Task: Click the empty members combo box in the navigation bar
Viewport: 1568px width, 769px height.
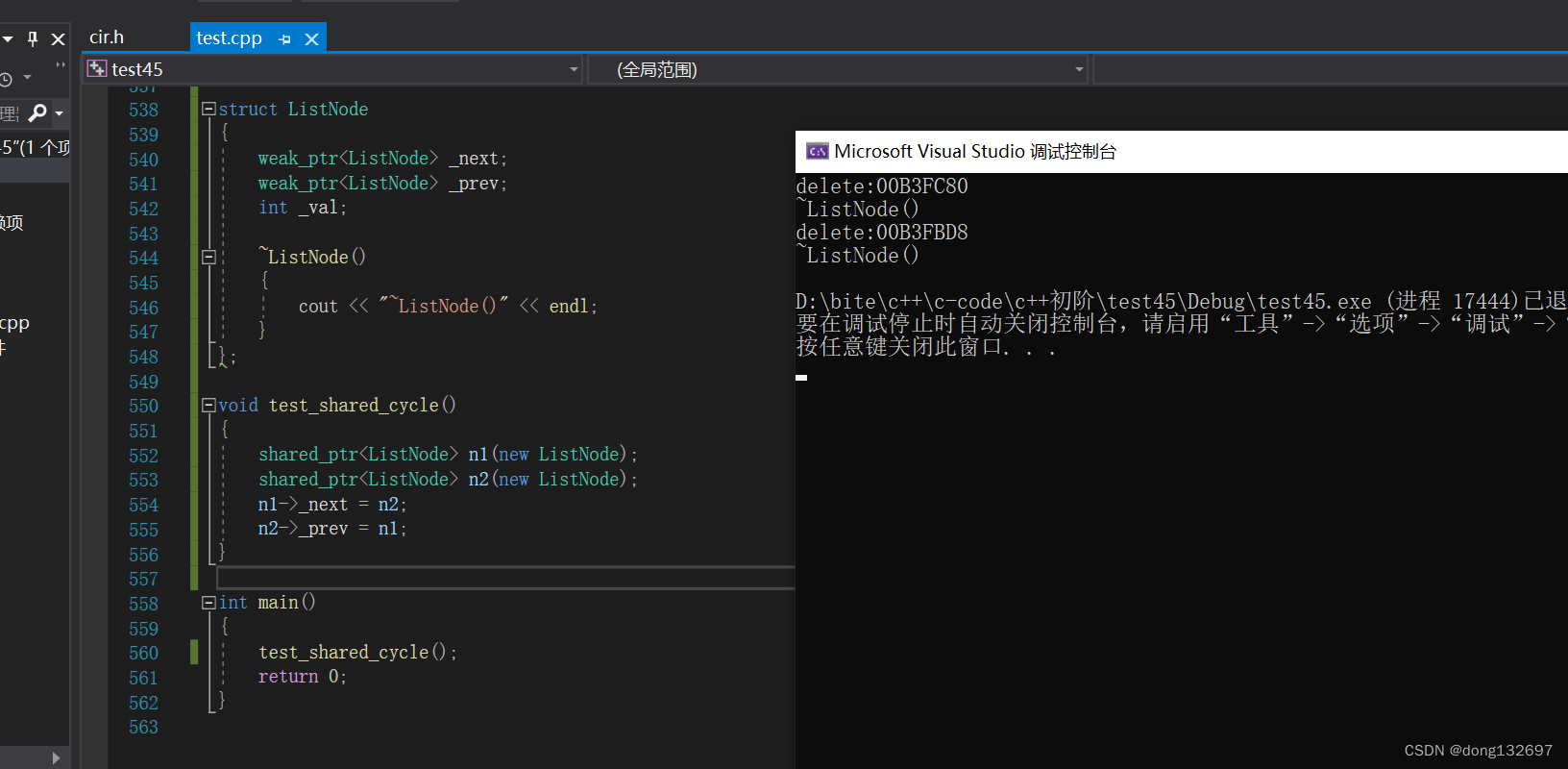Action: pos(1330,69)
